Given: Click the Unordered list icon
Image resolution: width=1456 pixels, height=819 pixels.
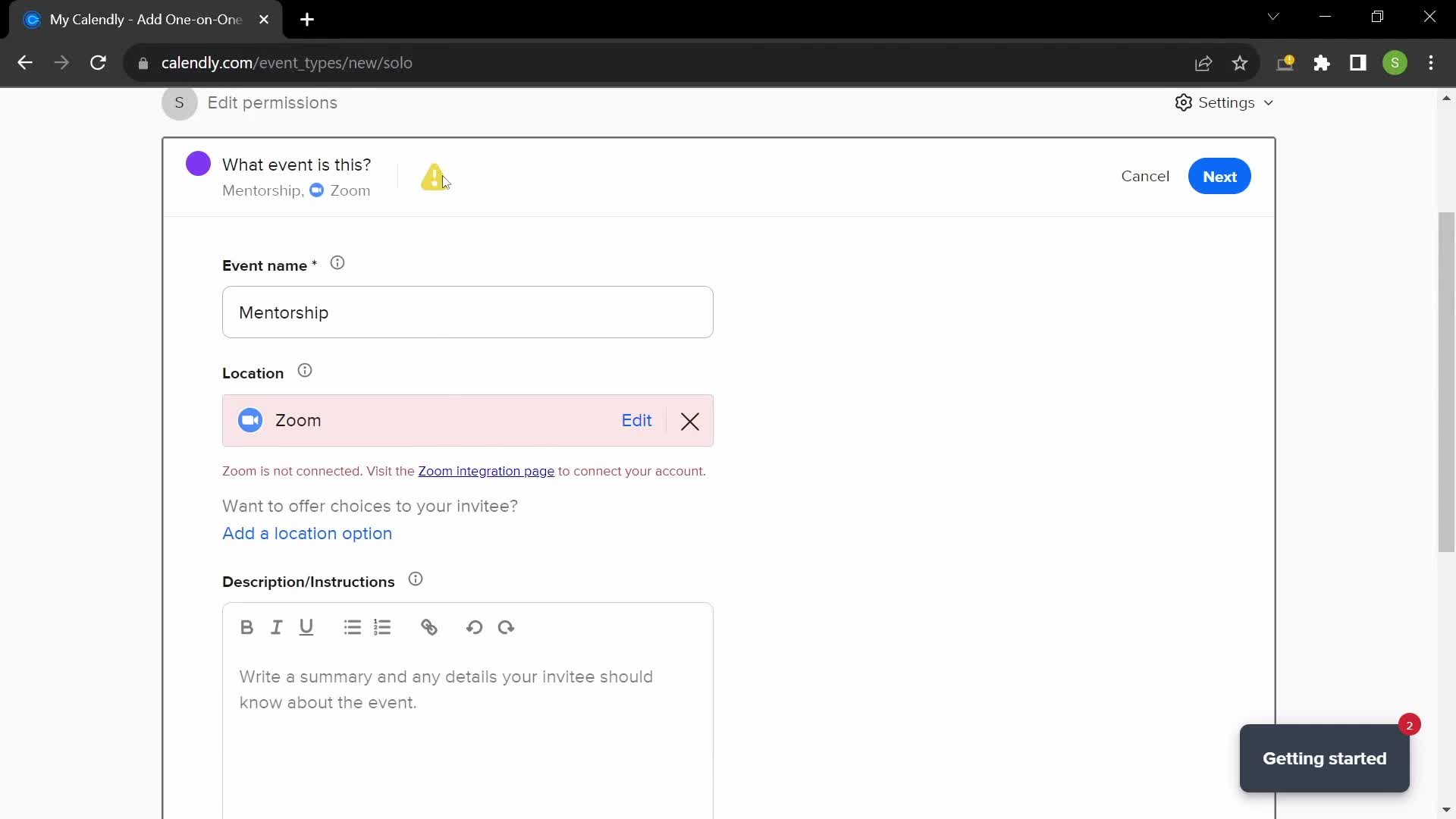Looking at the screenshot, I should [x=352, y=627].
